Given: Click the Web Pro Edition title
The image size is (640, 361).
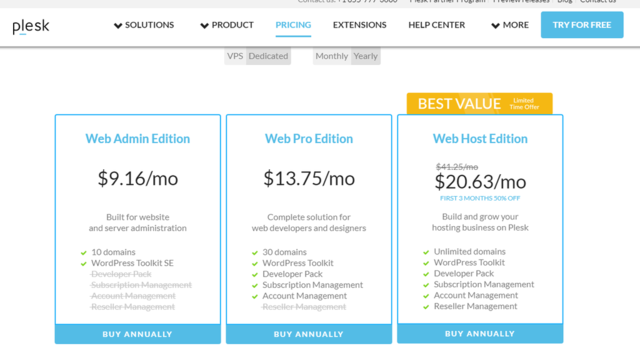Looking at the screenshot, I should tap(309, 139).
